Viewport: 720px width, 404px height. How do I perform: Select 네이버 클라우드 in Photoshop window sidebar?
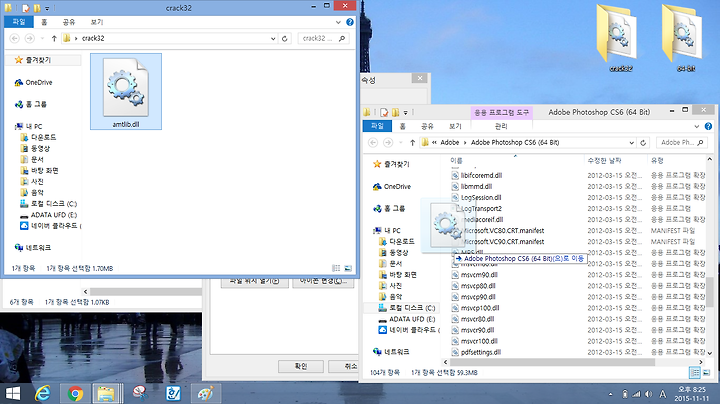pos(409,330)
